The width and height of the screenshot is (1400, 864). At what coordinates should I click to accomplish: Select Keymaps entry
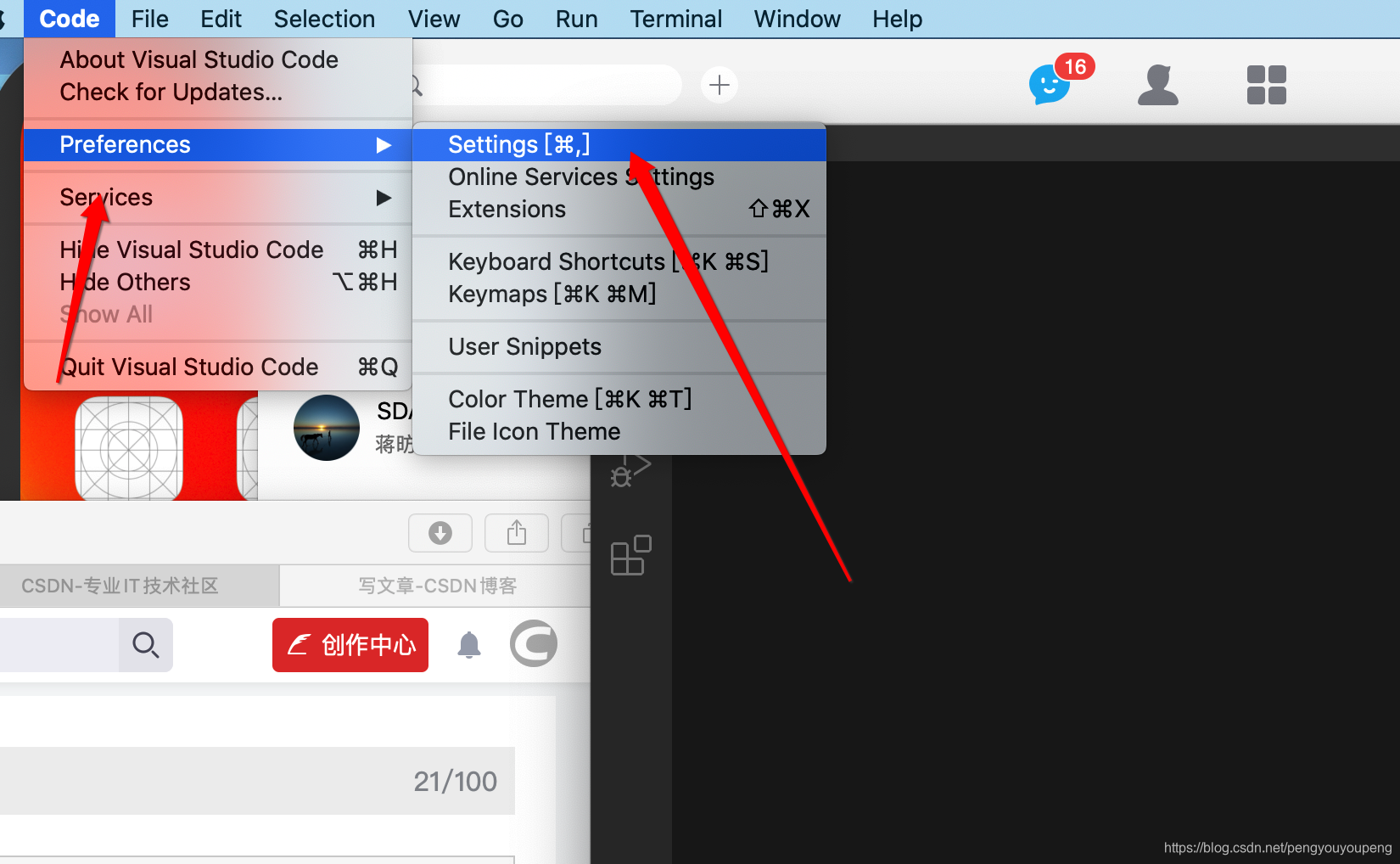pos(619,294)
